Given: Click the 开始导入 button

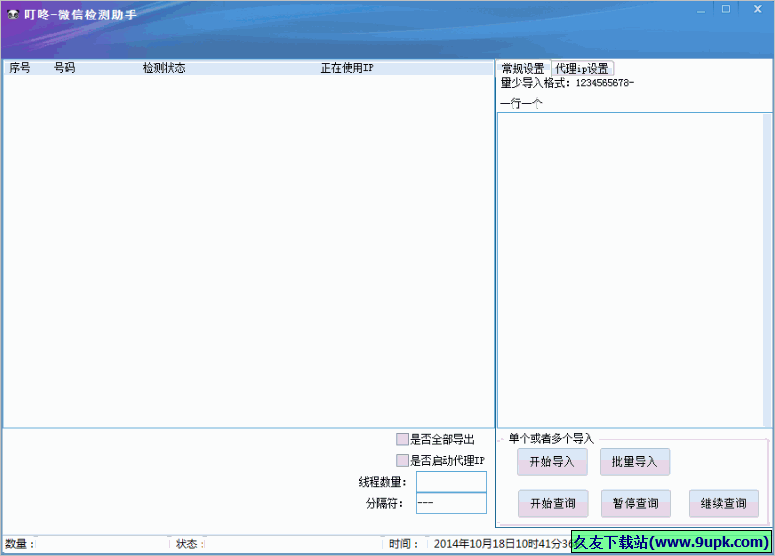Looking at the screenshot, I should (552, 462).
